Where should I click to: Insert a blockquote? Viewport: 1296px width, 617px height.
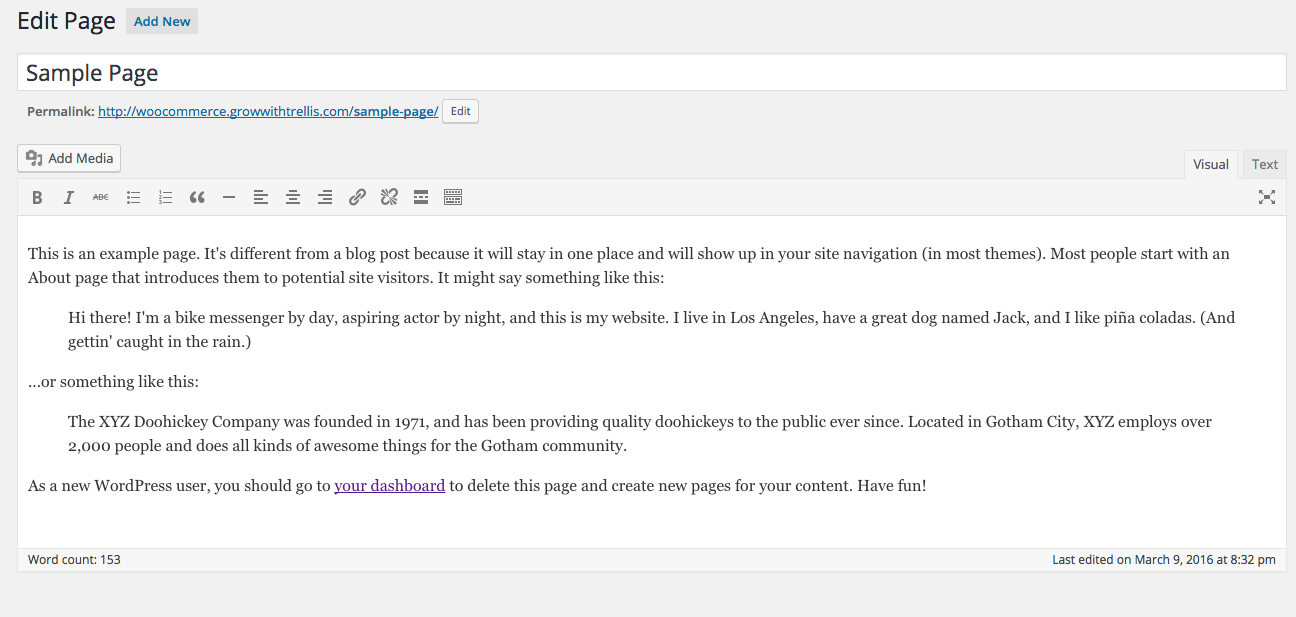coord(197,197)
